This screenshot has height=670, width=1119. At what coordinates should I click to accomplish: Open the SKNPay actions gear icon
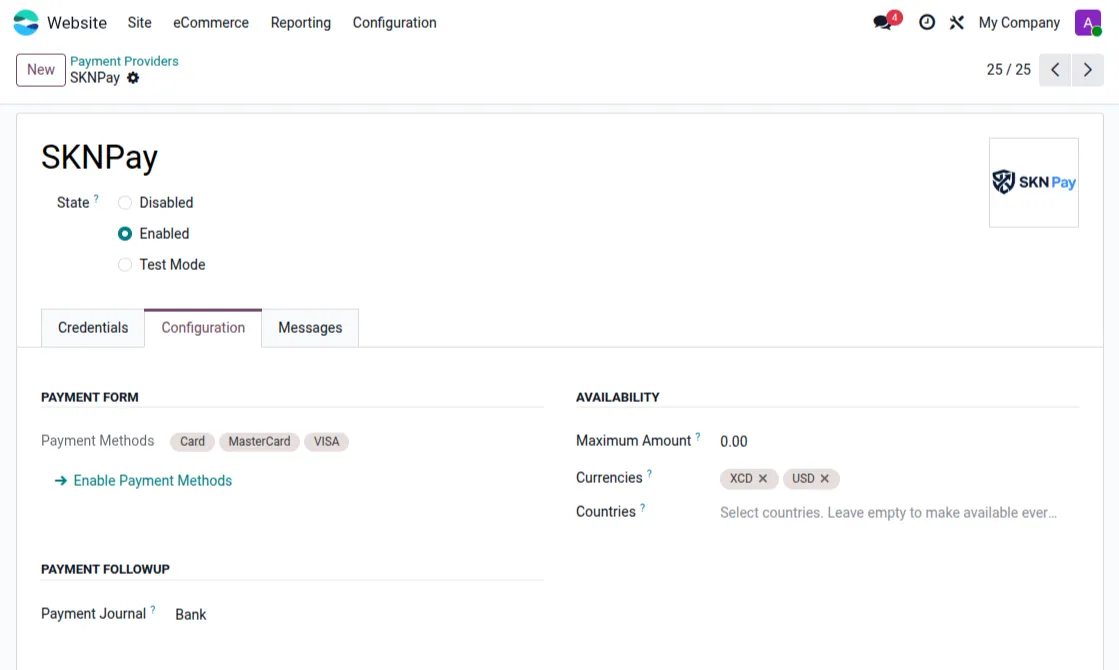[x=133, y=78]
